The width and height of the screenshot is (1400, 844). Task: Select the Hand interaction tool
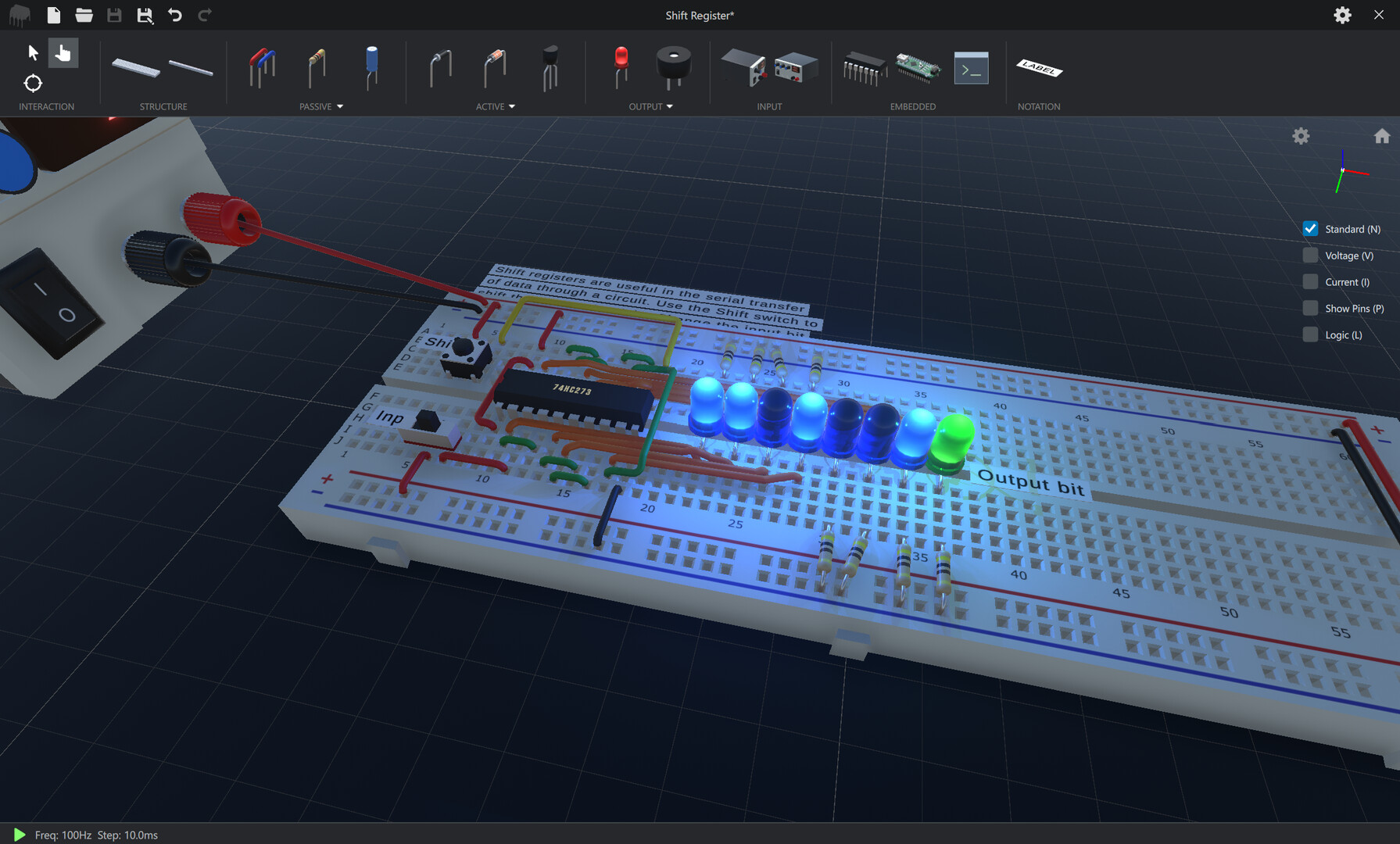[63, 52]
